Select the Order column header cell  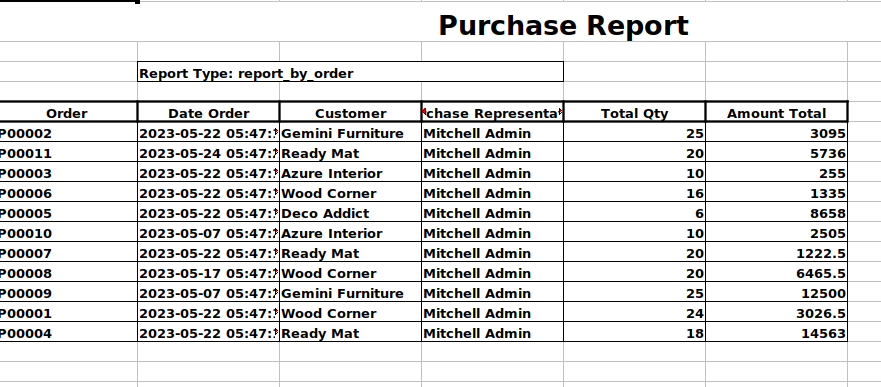pos(67,112)
